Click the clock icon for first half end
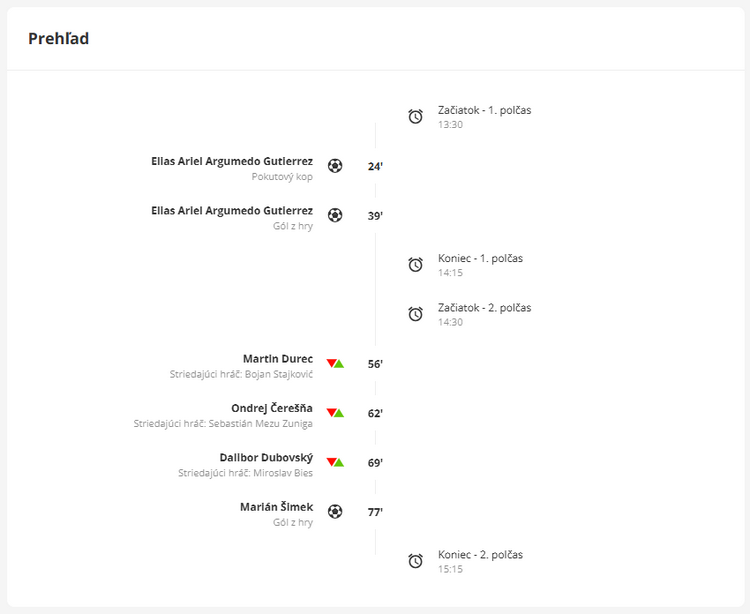 (x=416, y=265)
